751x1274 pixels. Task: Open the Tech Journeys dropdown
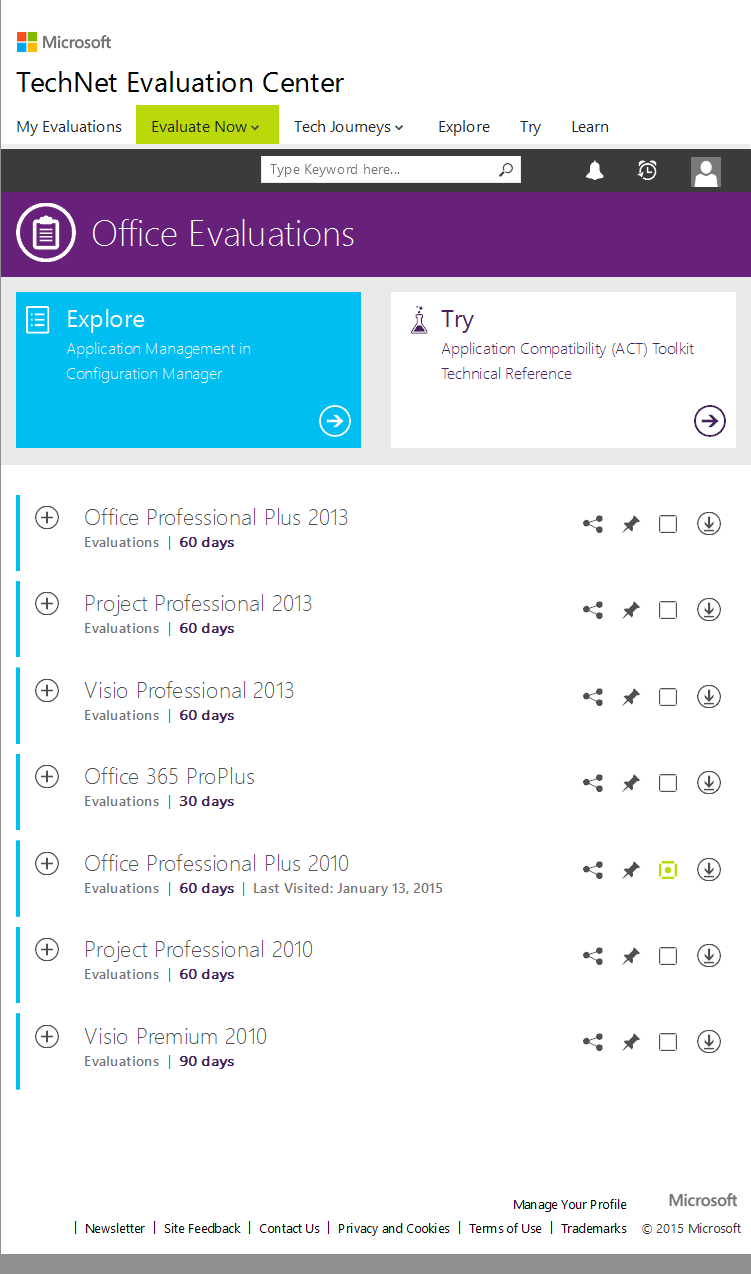pyautogui.click(x=348, y=126)
